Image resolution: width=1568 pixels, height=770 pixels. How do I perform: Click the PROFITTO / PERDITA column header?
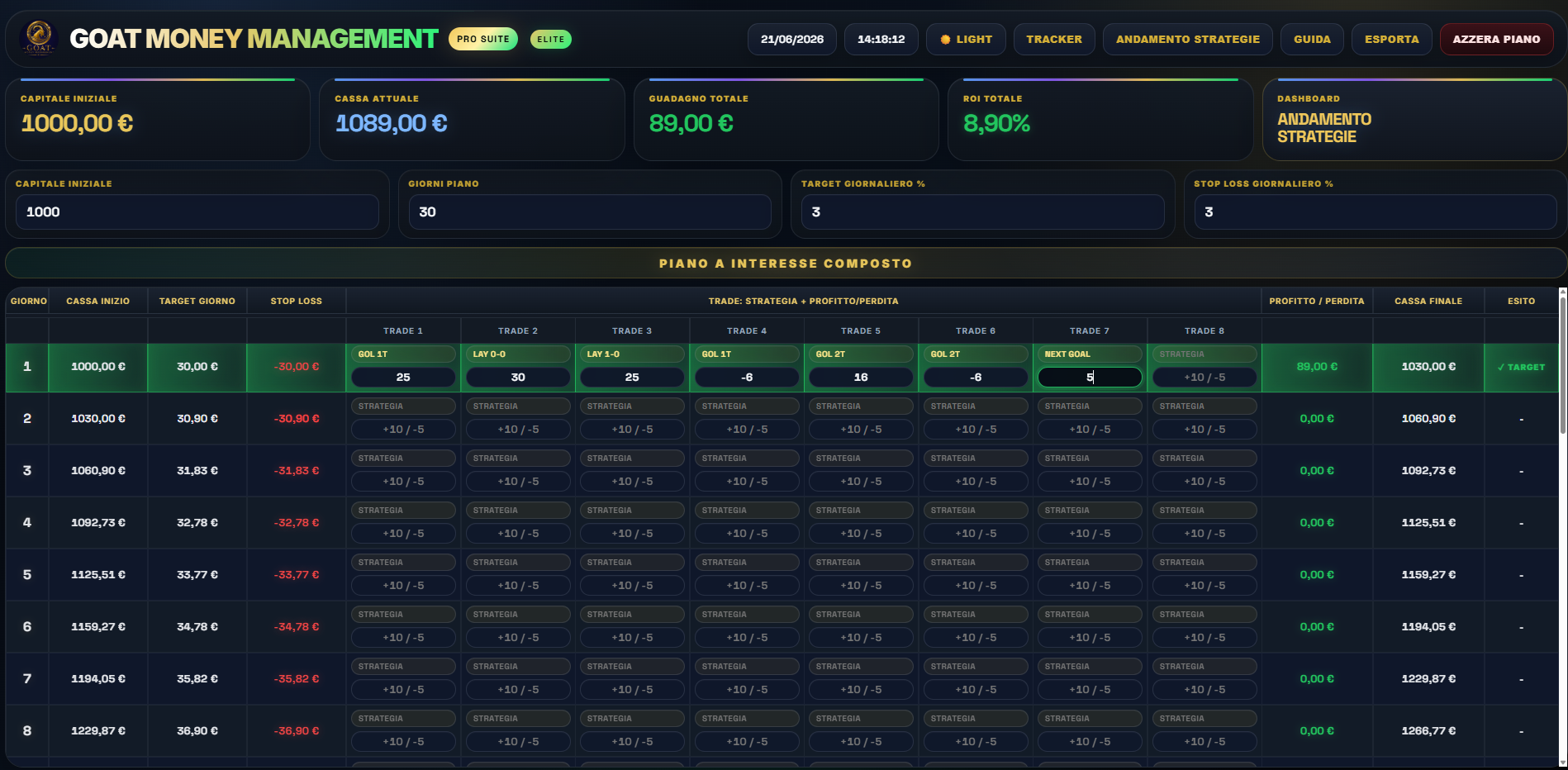[x=1317, y=301]
